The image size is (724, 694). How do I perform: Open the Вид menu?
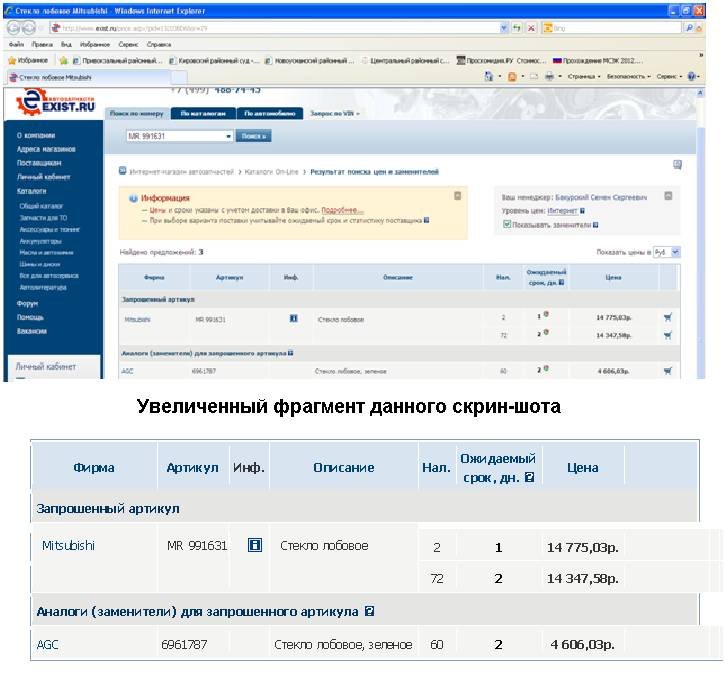coord(66,45)
